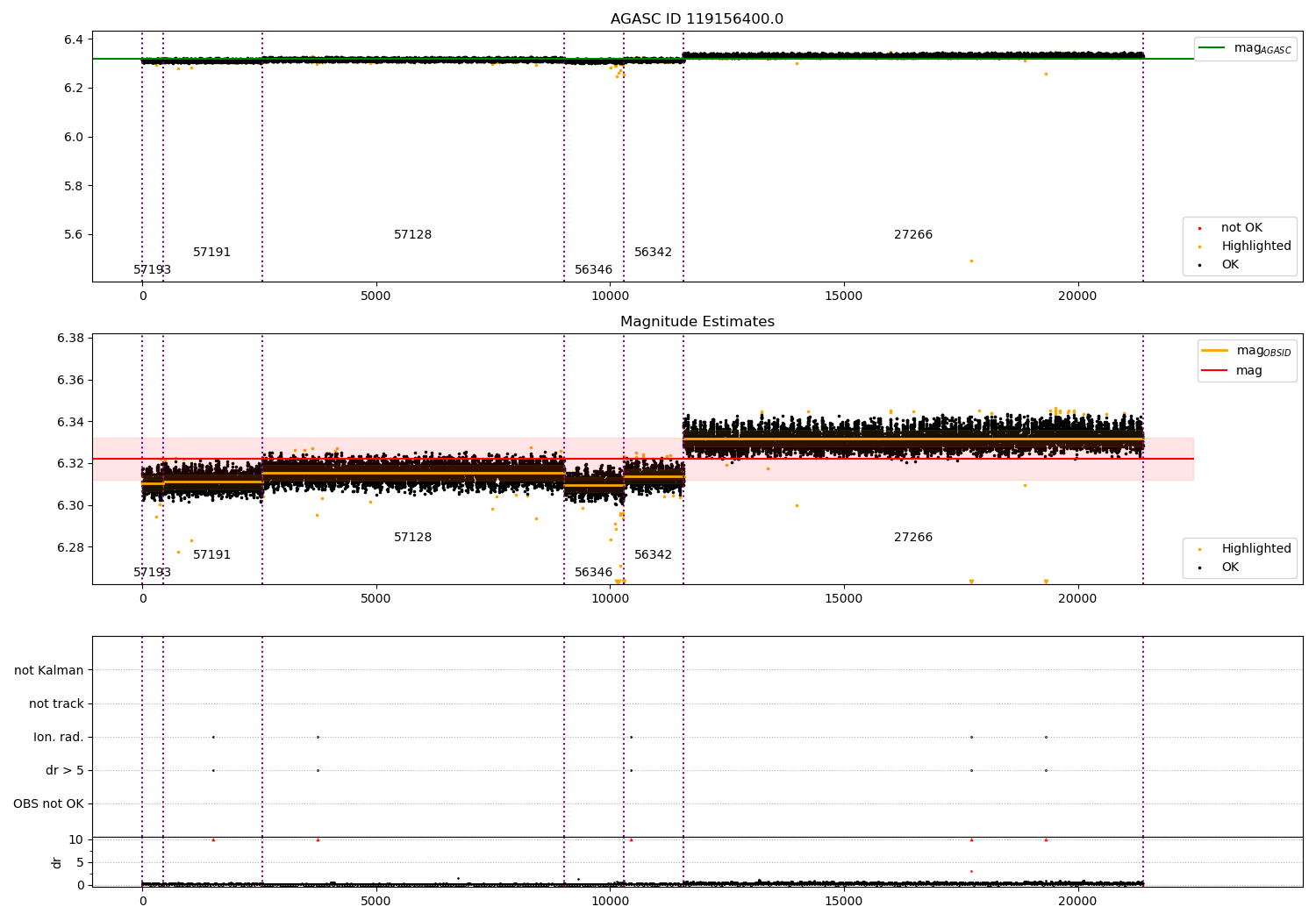The height and width of the screenshot is (921, 1316).
Task: Click y-tick 6.0 on top plot
Action: tap(74, 137)
